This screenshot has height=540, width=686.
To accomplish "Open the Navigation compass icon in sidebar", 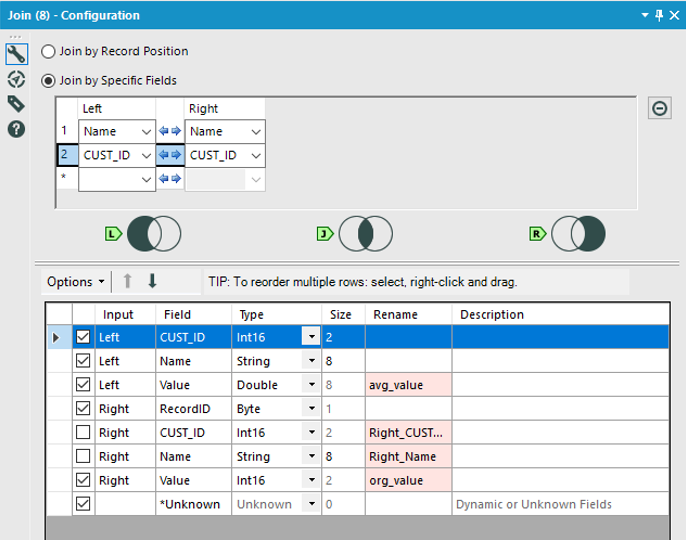I will pyautogui.click(x=16, y=80).
